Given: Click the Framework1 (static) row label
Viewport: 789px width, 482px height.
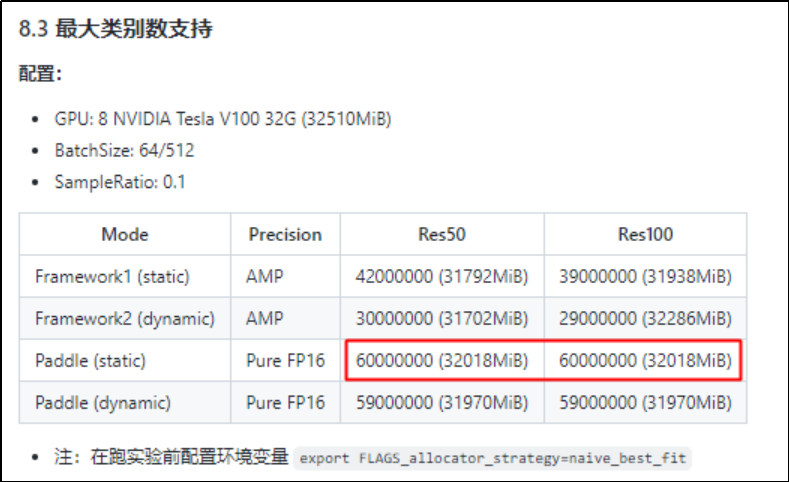Looking at the screenshot, I should 112,276.
